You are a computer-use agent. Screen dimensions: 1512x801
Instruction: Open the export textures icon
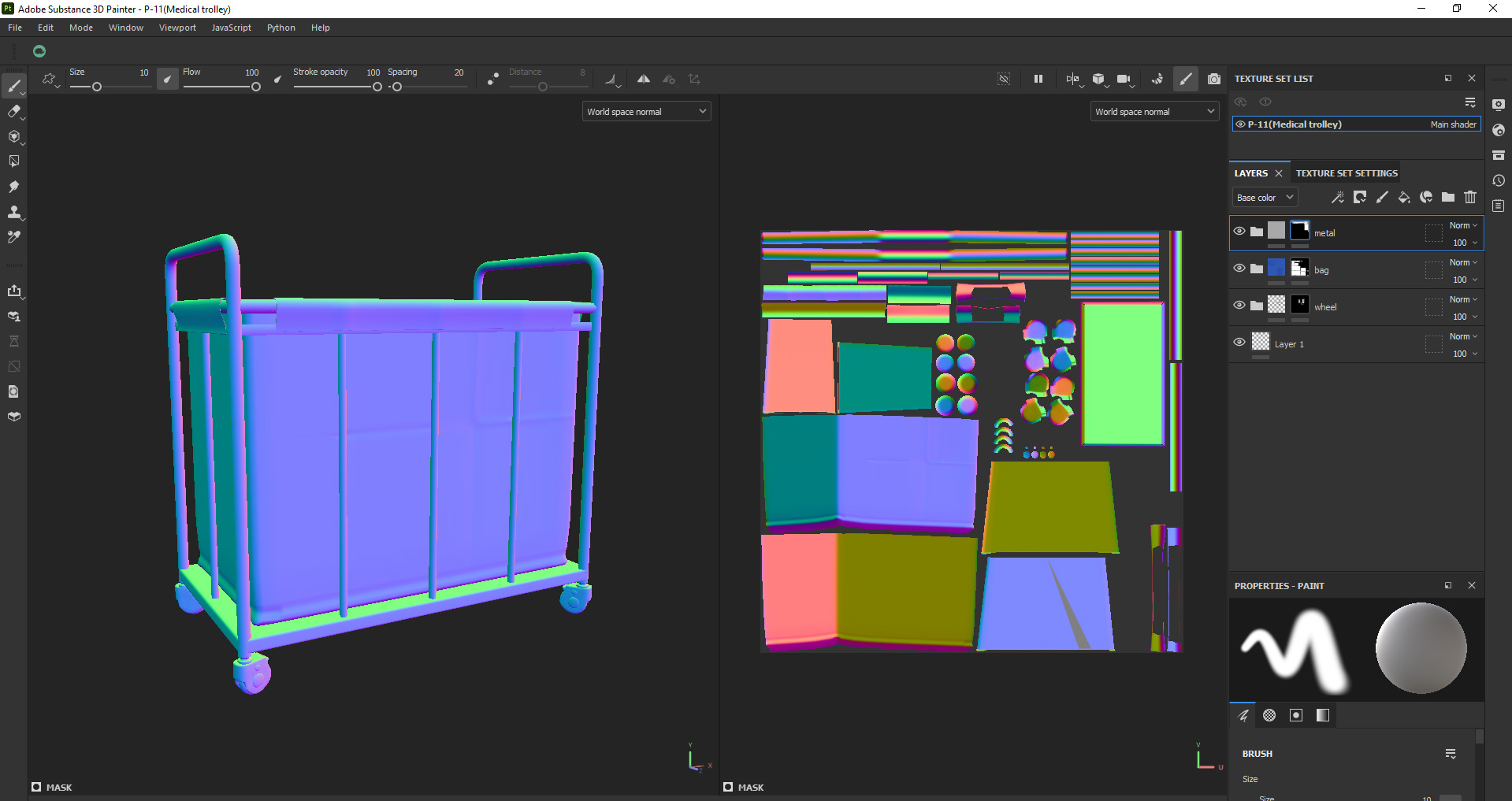point(14,291)
